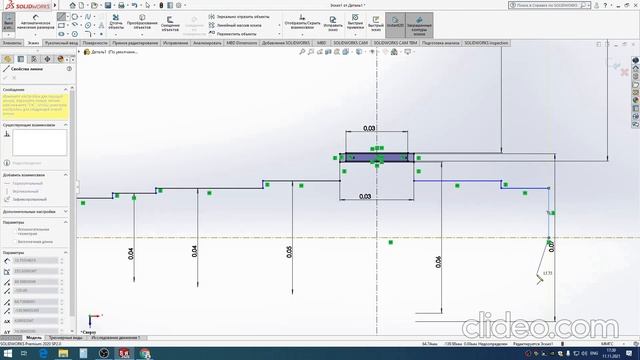This screenshot has width=640, height=360.
Task: Open the ConfigurationManager panel tab icon
Action: (34, 59)
